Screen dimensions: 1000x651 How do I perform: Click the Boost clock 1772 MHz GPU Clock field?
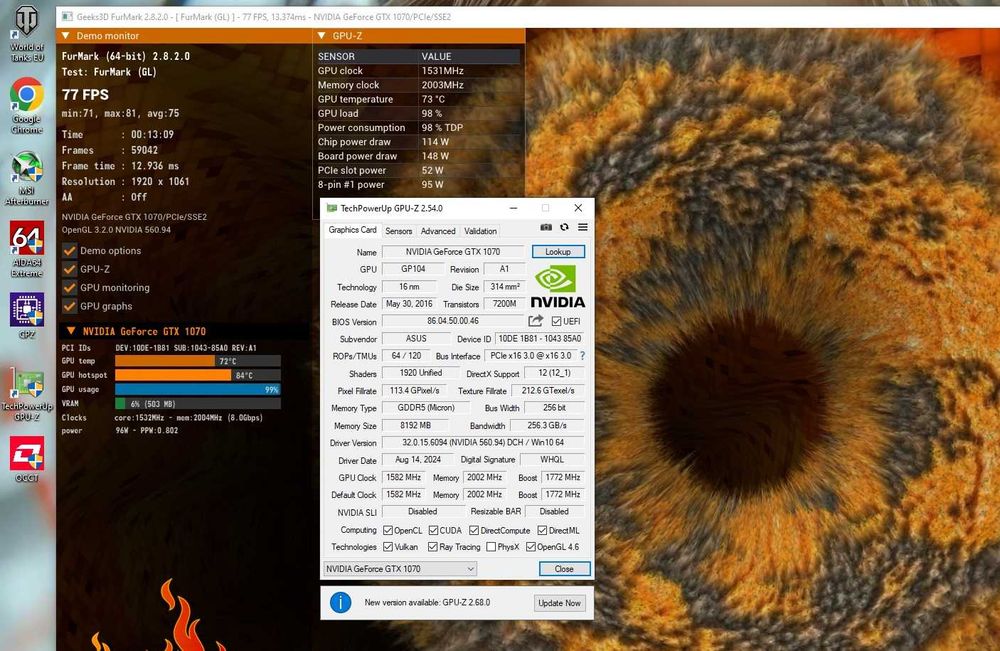(562, 477)
